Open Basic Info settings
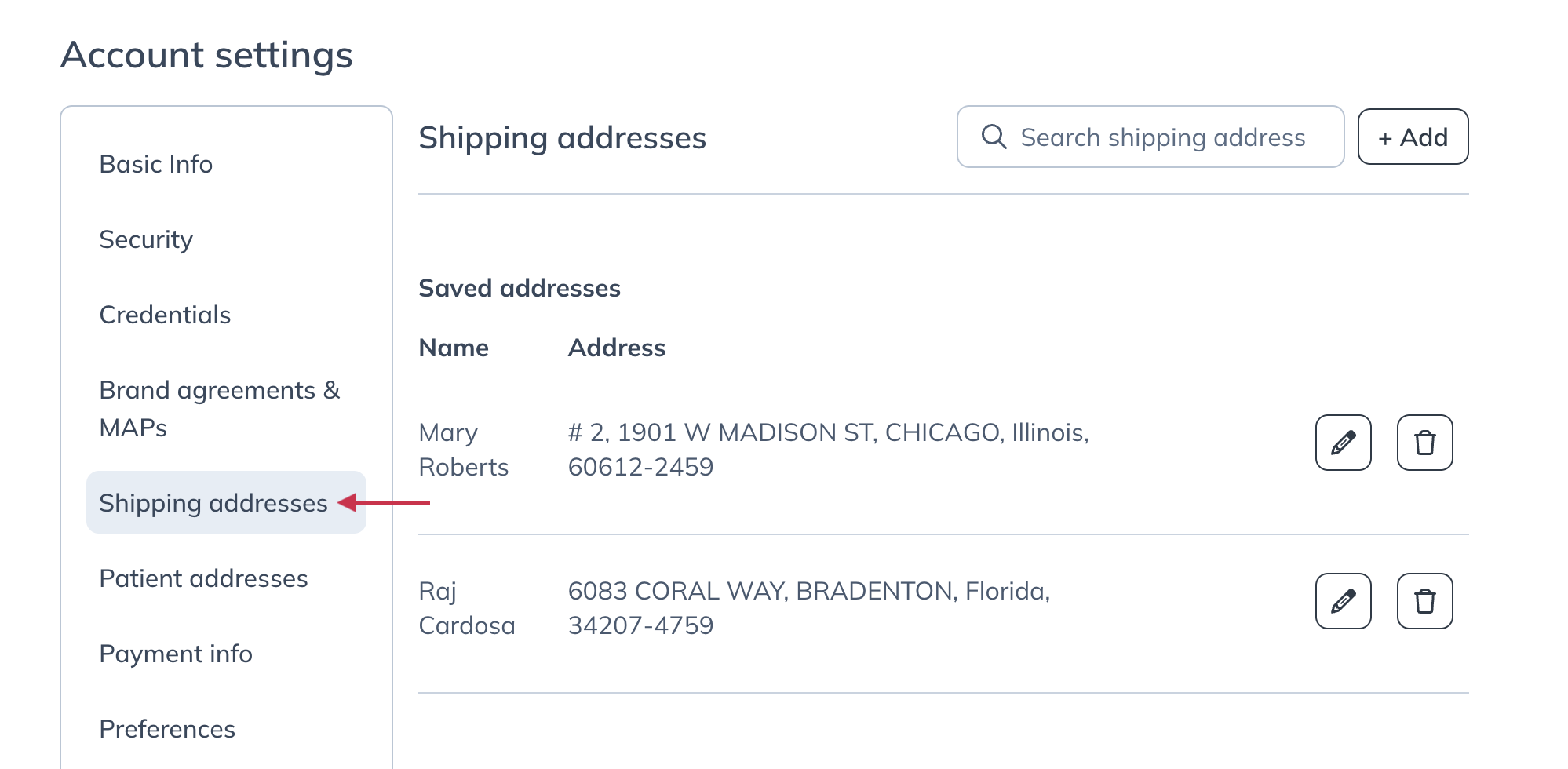Screen dimensions: 1568x769 [156, 164]
